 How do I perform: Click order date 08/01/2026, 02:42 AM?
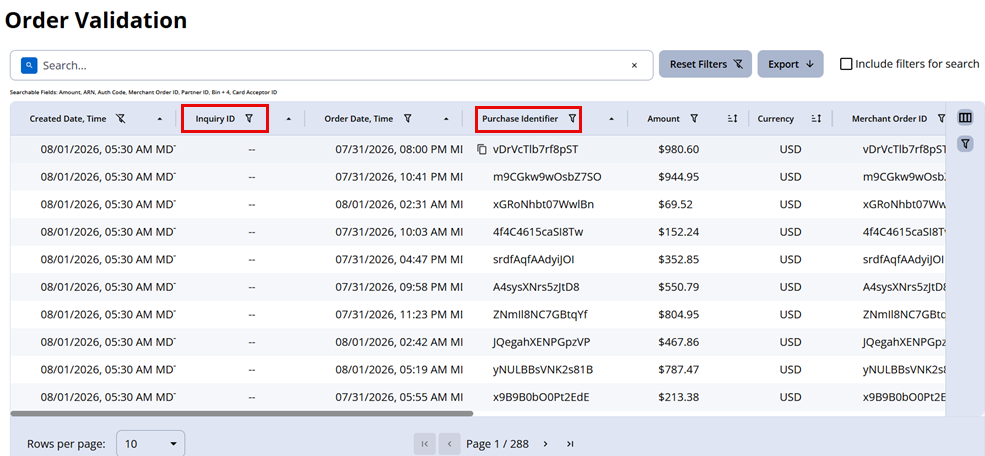(x=399, y=343)
